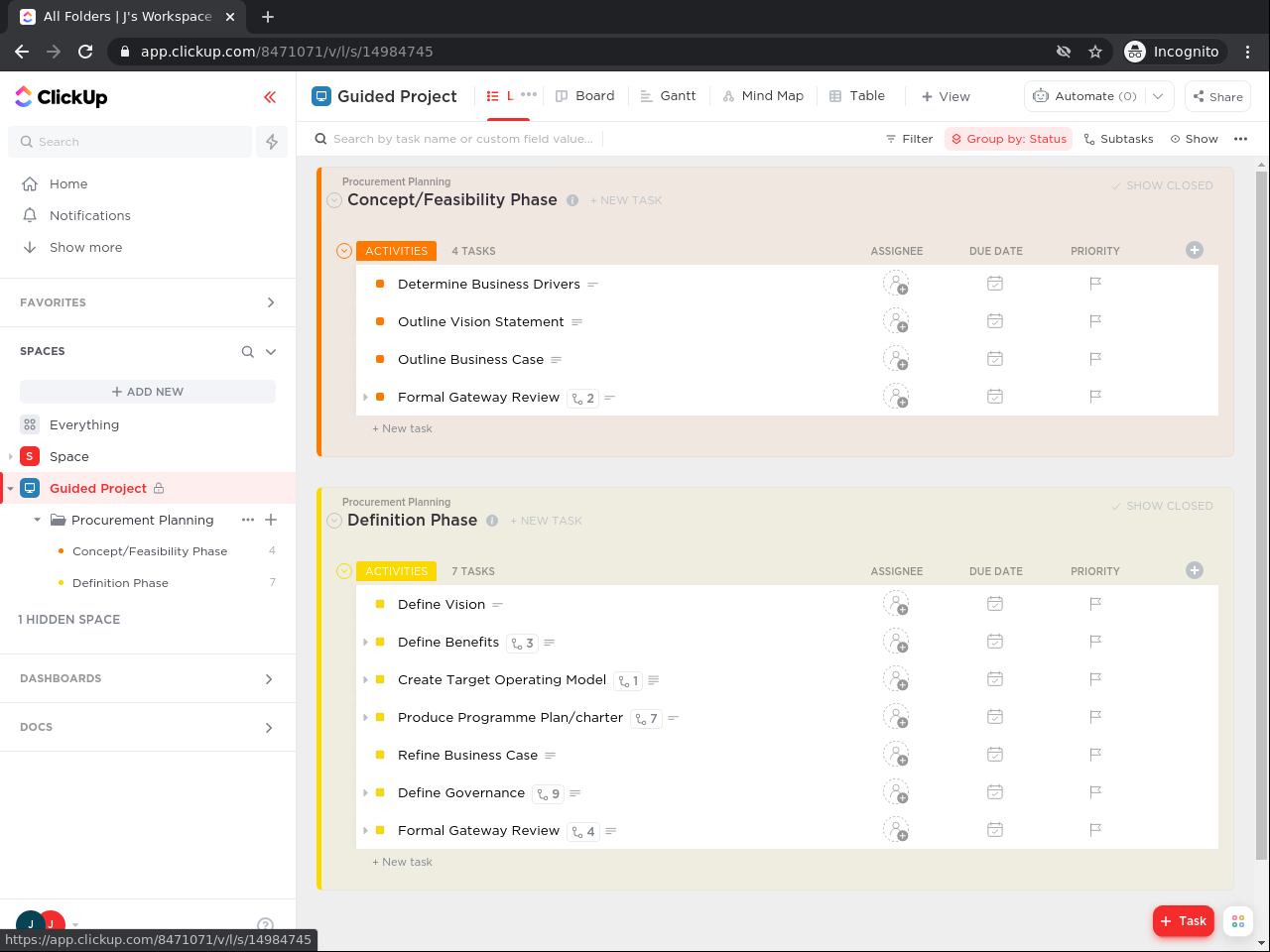Expand subtasks of Define Governance

(366, 793)
